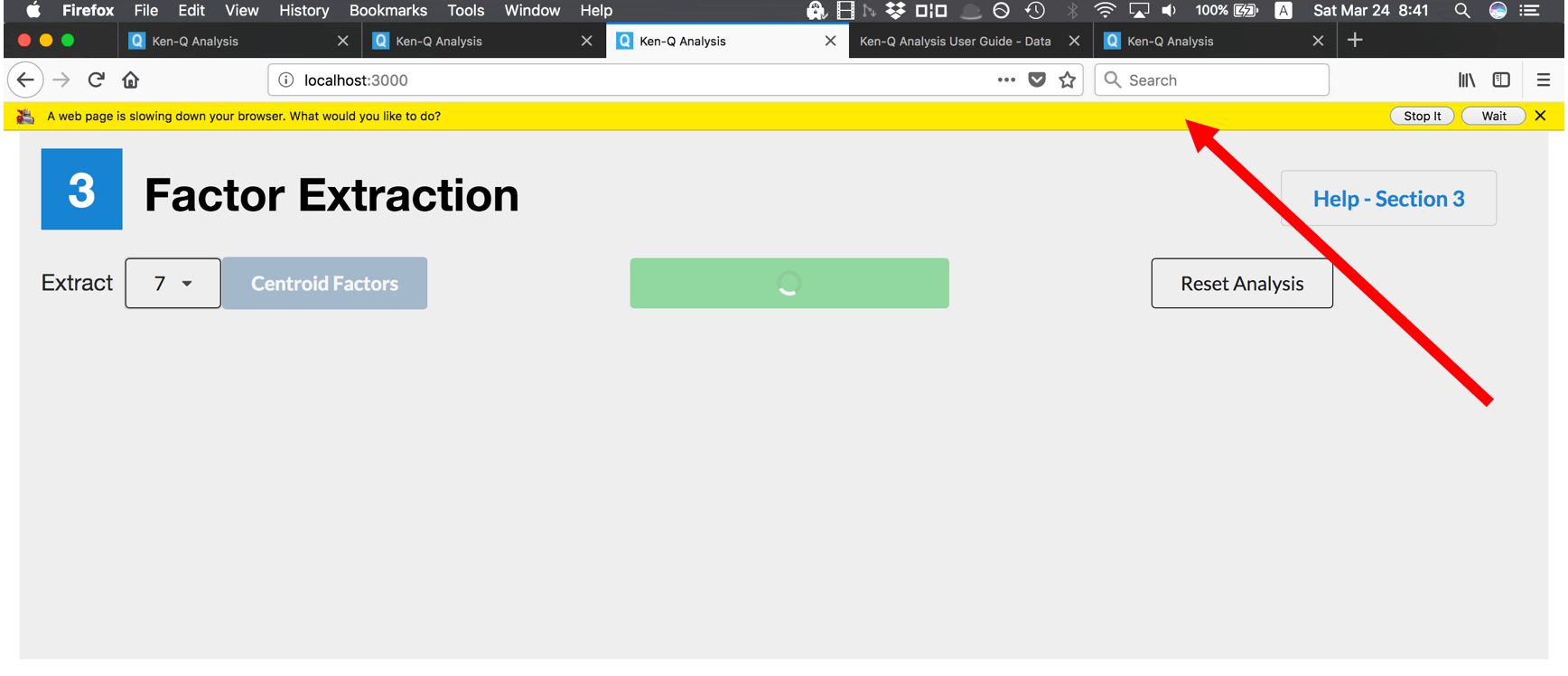
Task: Click the battery status icon
Action: (x=1246, y=10)
